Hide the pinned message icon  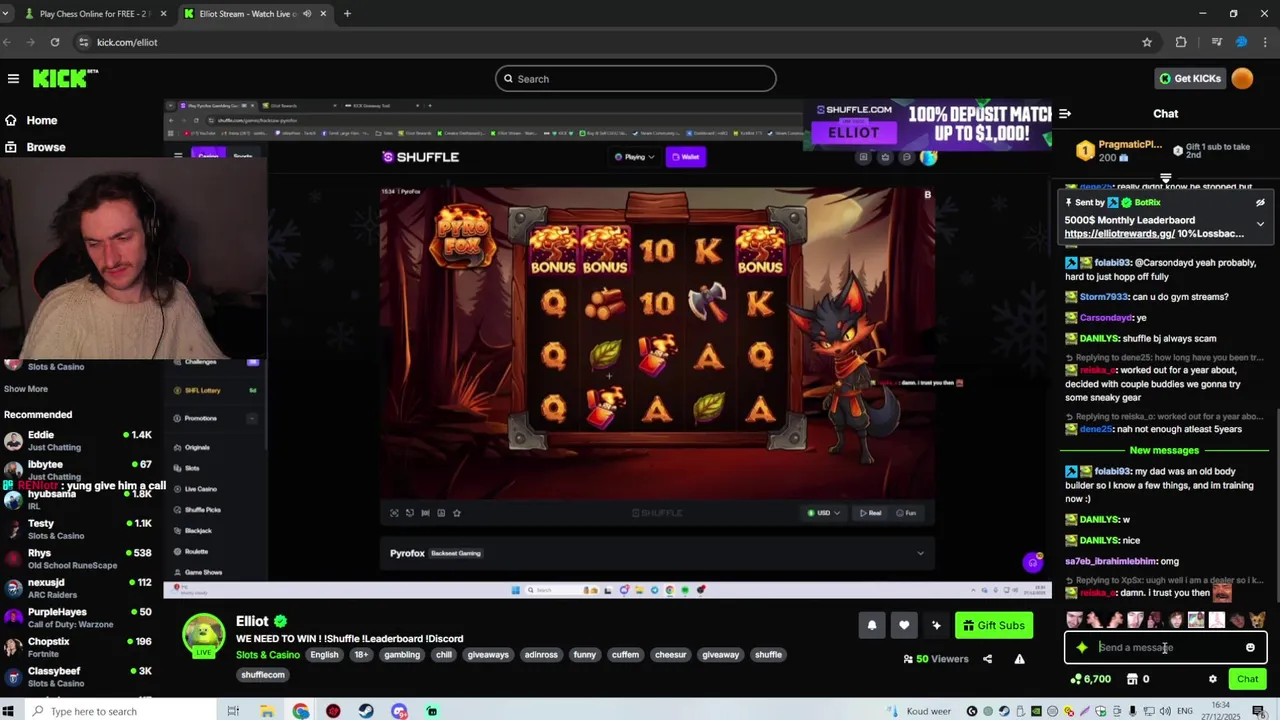pos(1260,202)
